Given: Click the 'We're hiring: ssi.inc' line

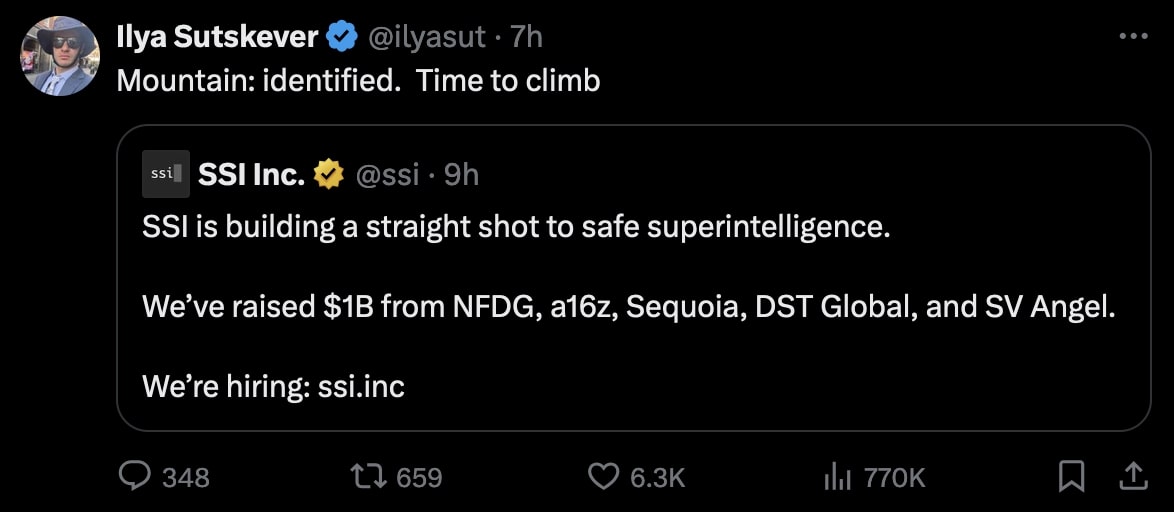Looking at the screenshot, I should [x=273, y=386].
